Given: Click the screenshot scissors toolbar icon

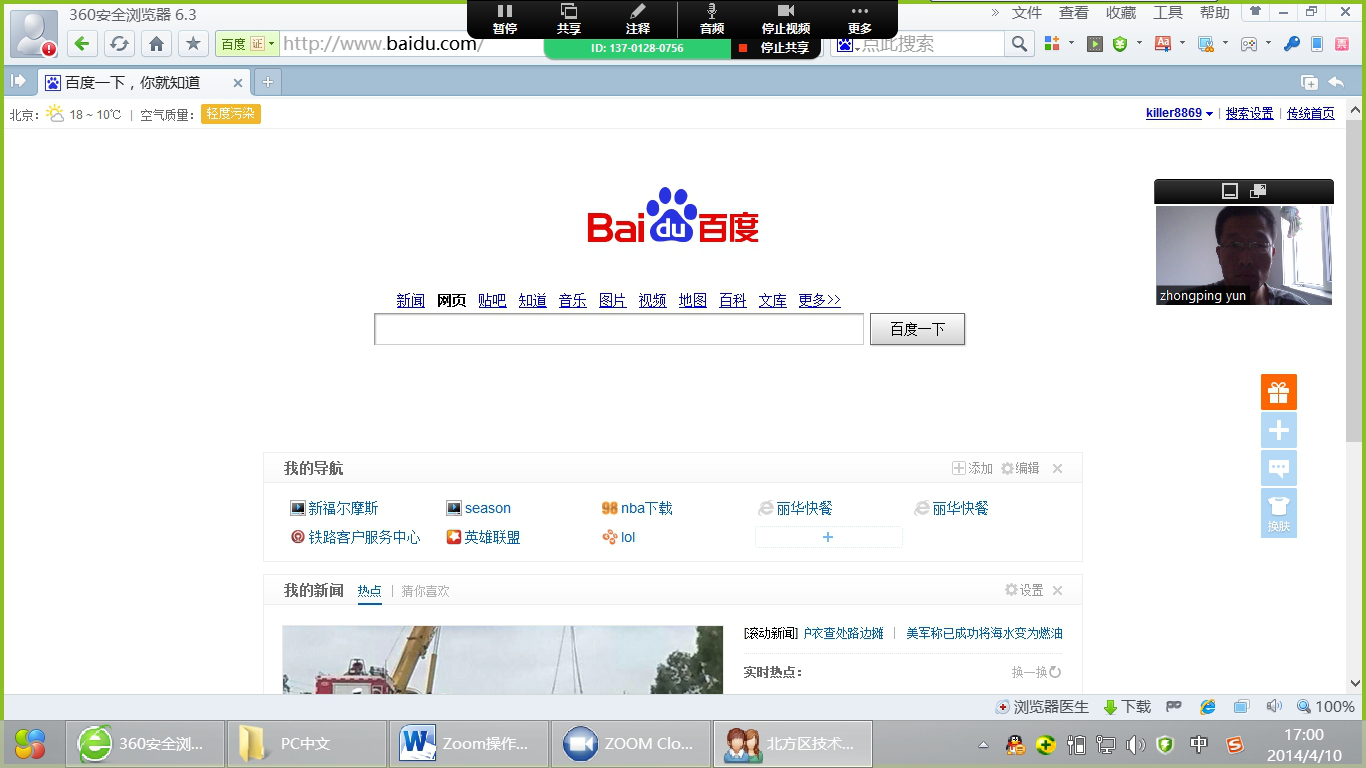Looking at the screenshot, I should click(x=1205, y=43).
